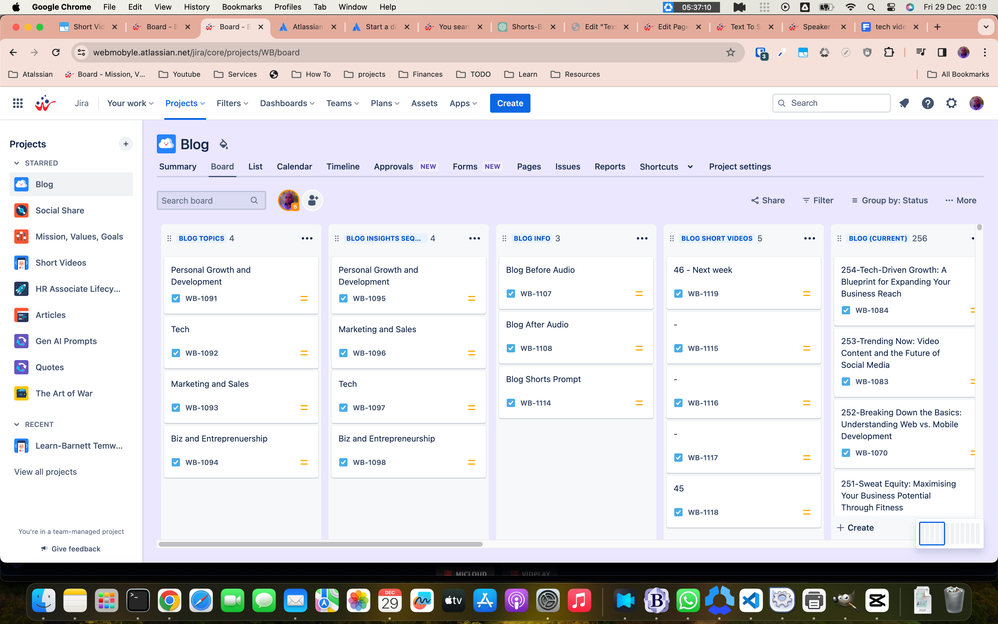Open the Project settings tab
The width and height of the screenshot is (998, 624).
[740, 167]
